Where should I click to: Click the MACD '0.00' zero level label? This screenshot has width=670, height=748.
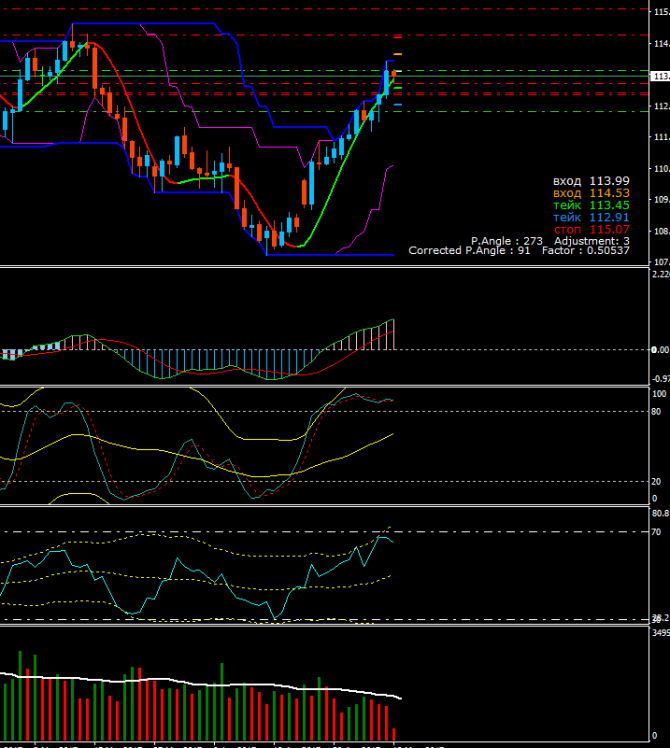660,350
